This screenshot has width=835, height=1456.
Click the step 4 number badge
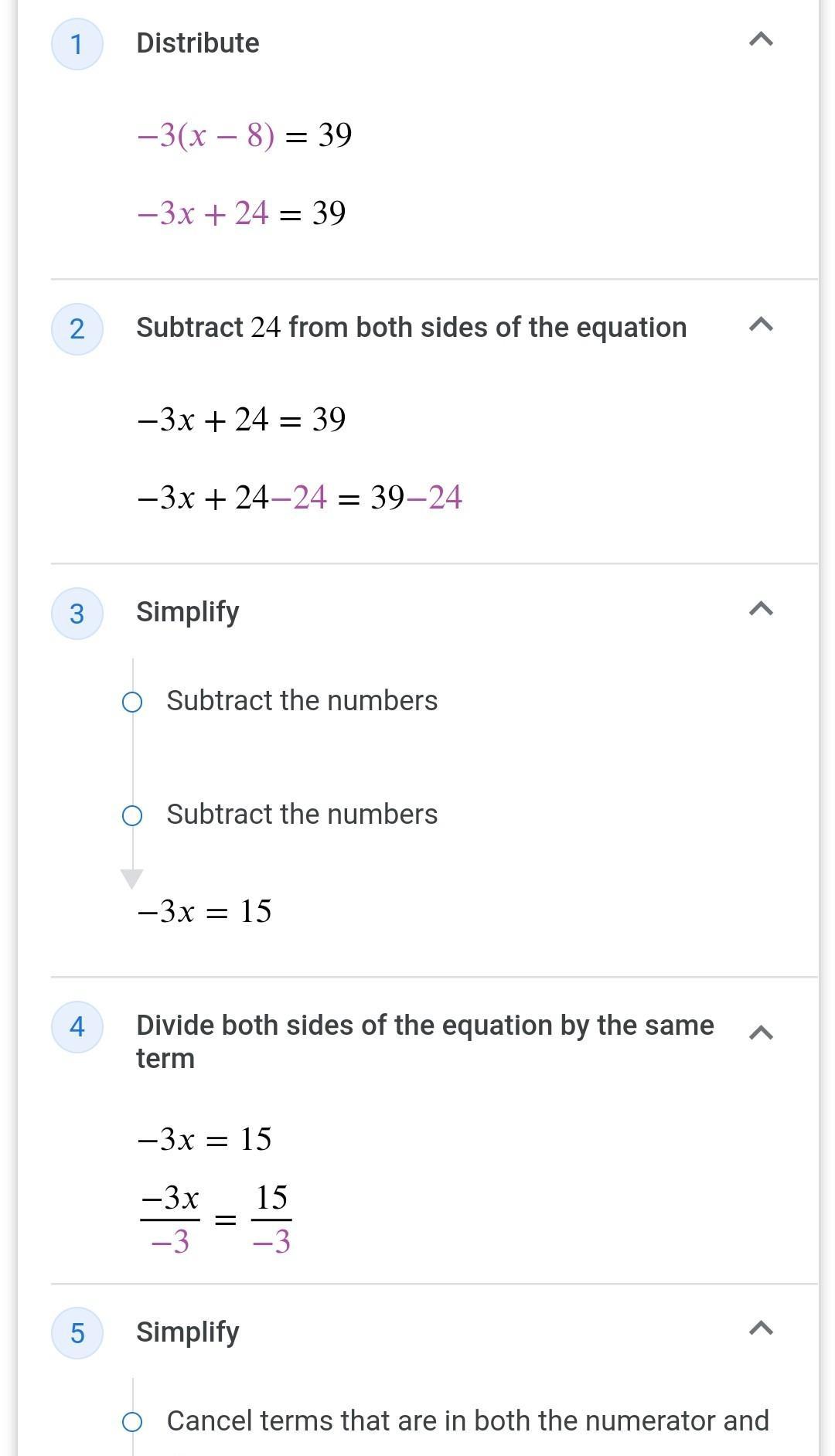[77, 1027]
